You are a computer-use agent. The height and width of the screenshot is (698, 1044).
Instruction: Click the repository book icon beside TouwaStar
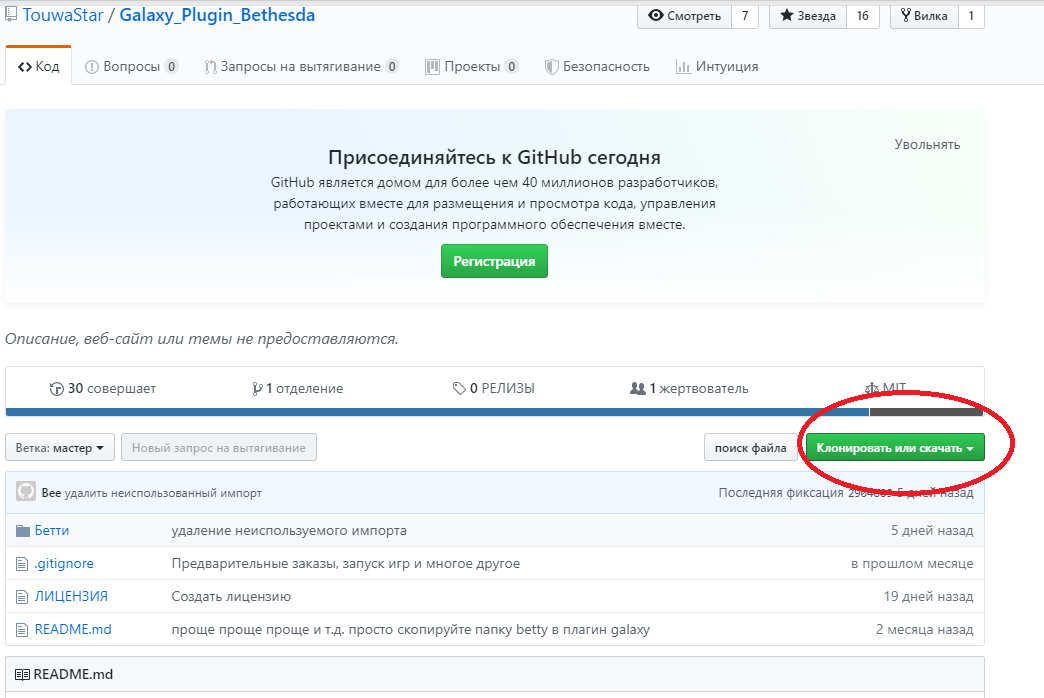[x=11, y=15]
